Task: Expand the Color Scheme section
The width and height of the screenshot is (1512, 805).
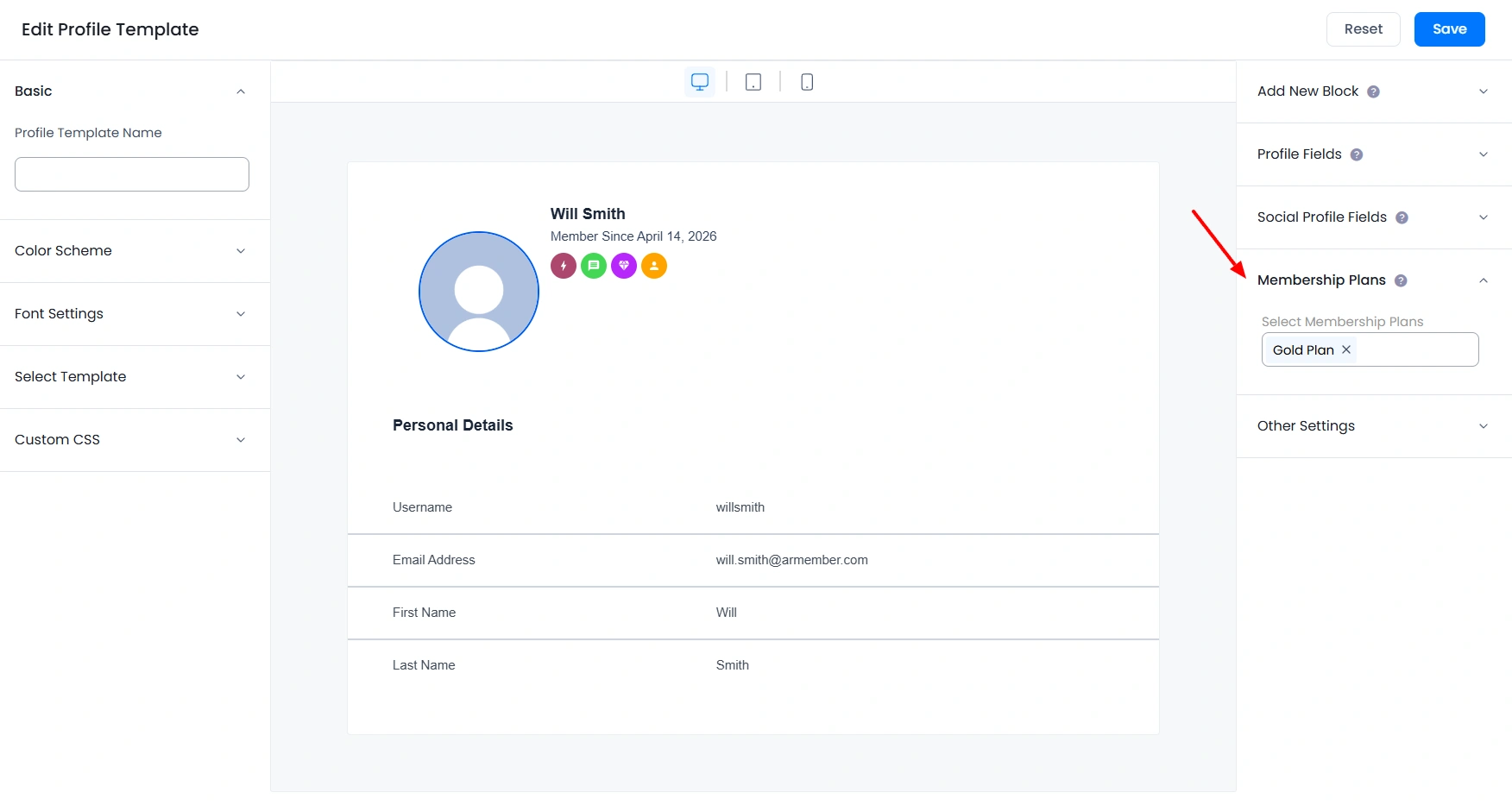Action: pyautogui.click(x=240, y=251)
